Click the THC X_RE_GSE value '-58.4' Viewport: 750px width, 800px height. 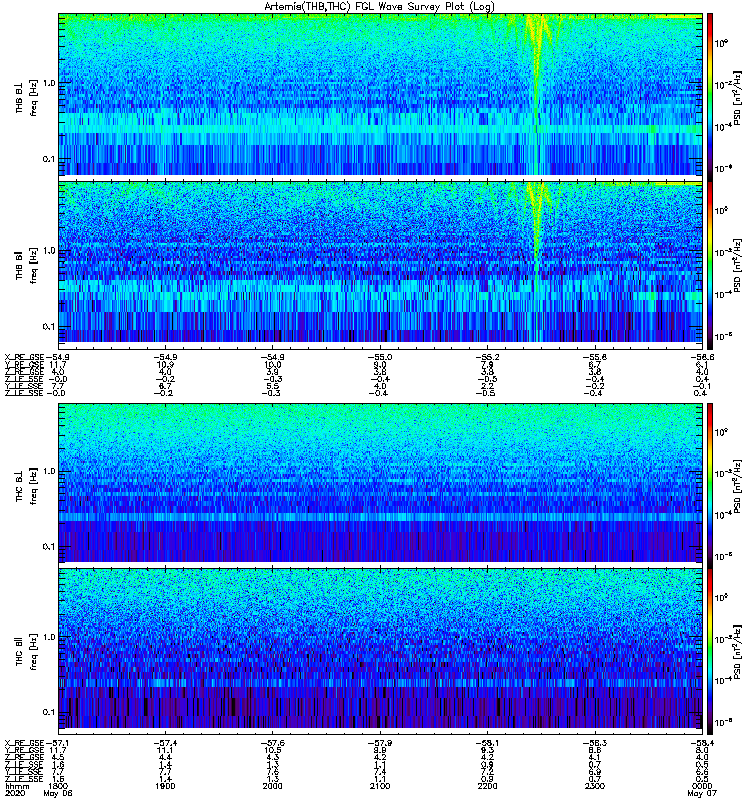(x=702, y=743)
